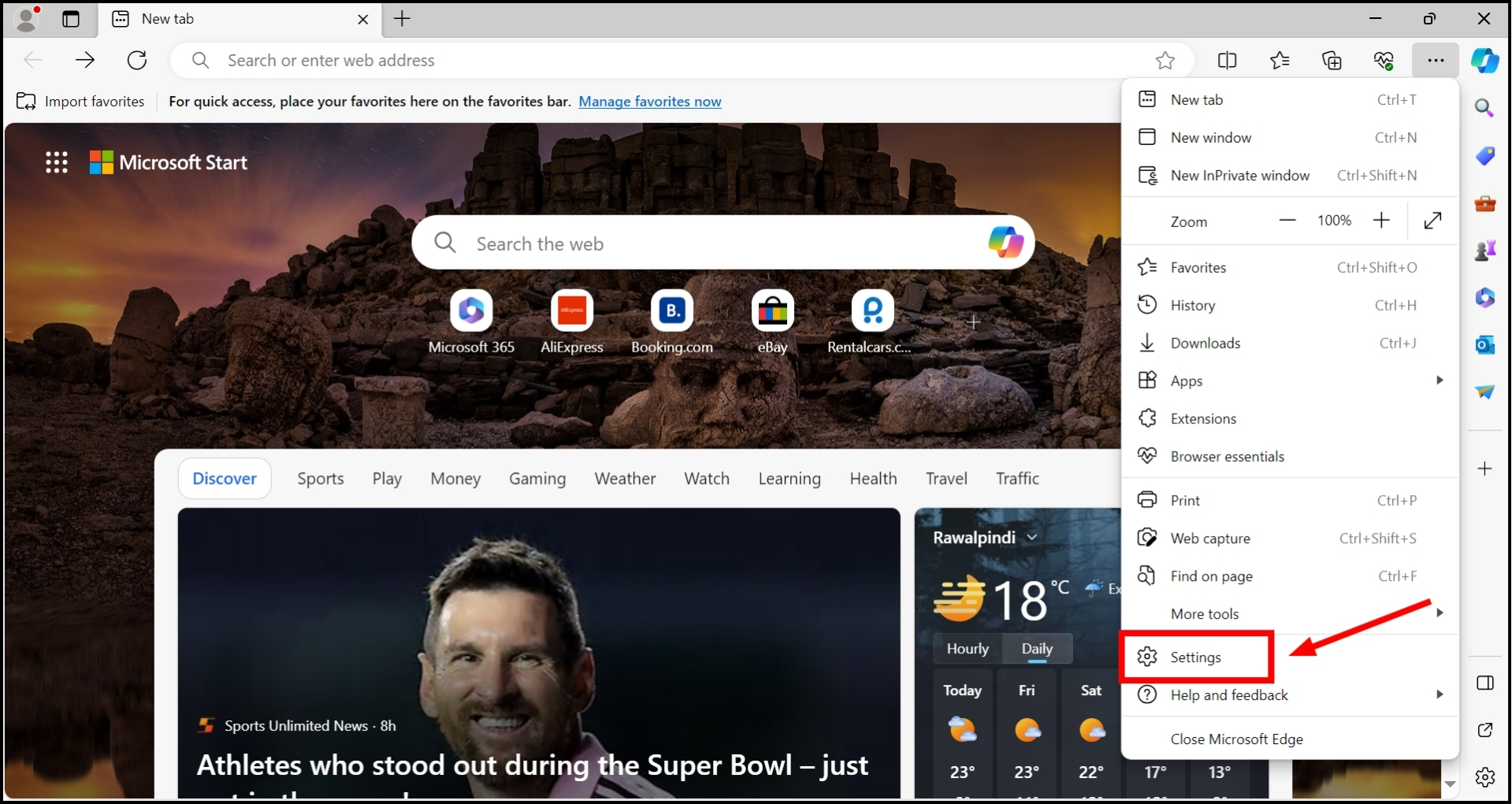Open the Tools icon in the sidebar
The image size is (1512, 804).
(1486, 203)
